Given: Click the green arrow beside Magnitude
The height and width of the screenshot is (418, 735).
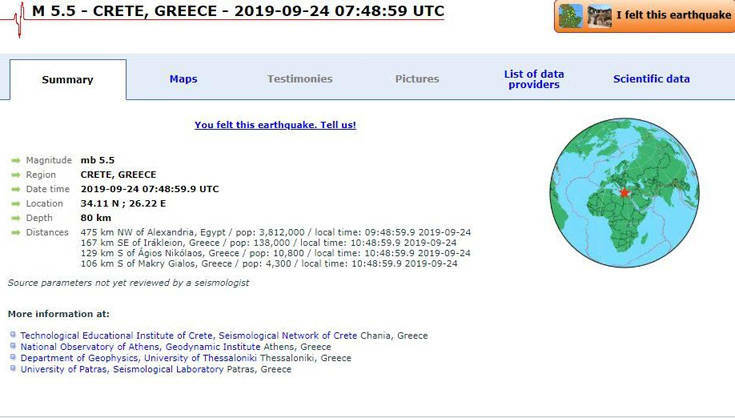Looking at the screenshot, I should click(x=16, y=160).
